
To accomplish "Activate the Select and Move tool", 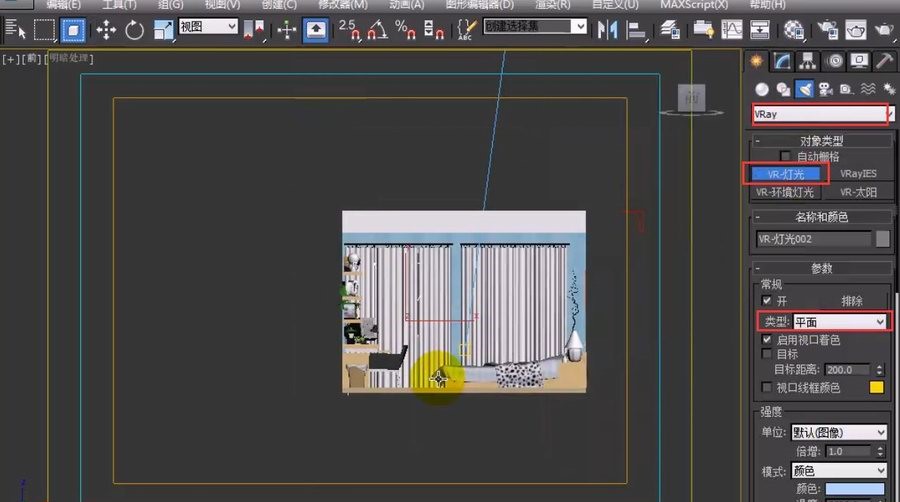I will click(106, 29).
